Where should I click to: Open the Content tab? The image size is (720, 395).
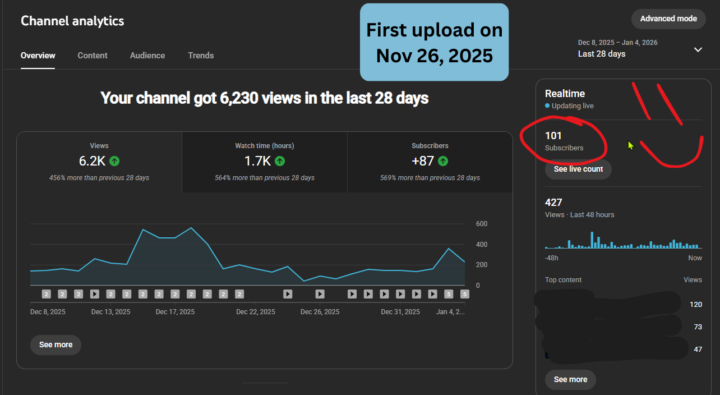click(92, 56)
